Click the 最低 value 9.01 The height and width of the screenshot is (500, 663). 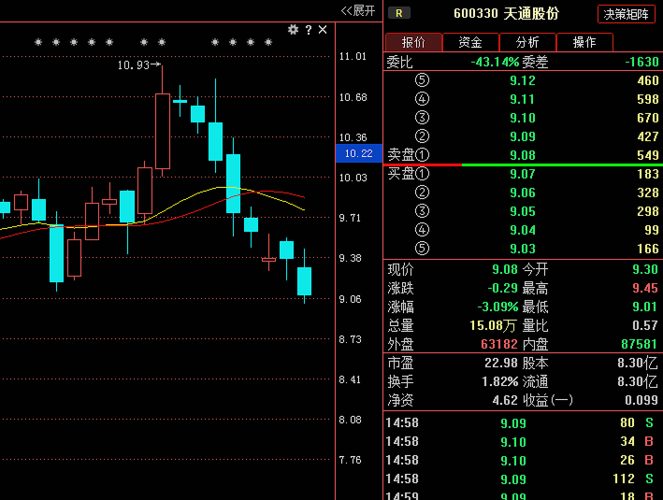(645, 307)
